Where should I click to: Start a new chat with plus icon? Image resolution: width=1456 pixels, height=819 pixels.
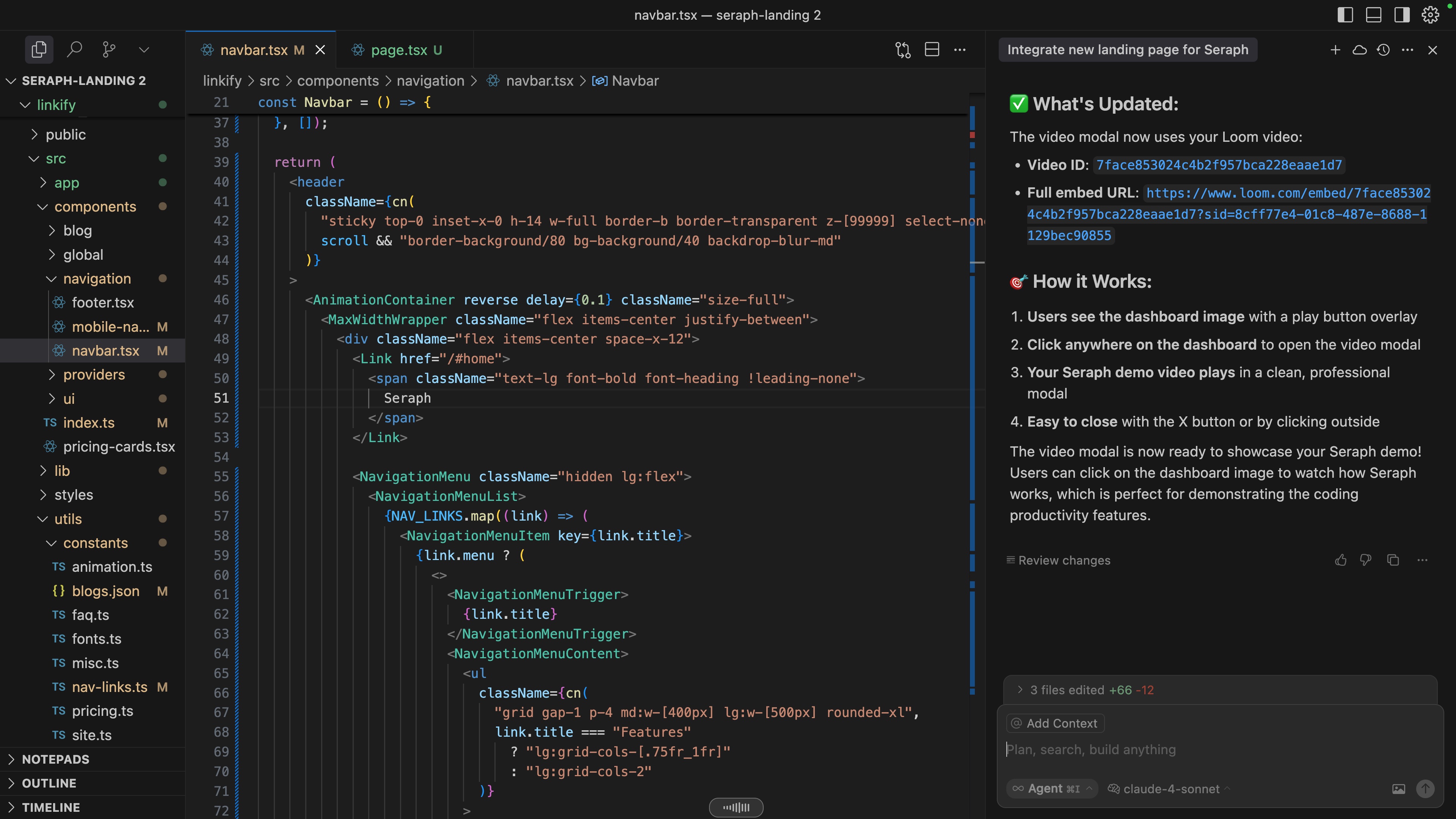1335,50
